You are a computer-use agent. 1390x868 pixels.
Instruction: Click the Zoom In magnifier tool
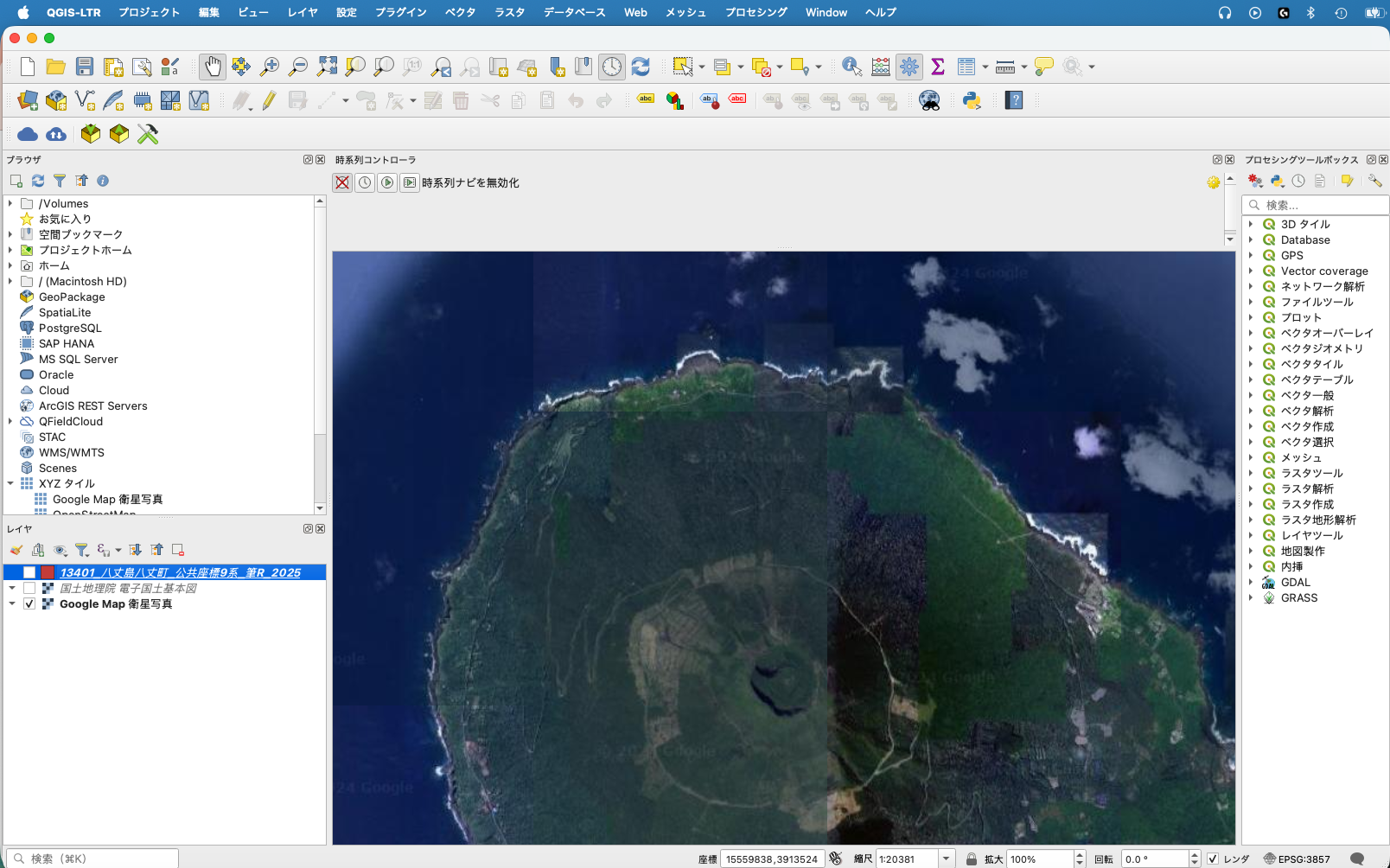(x=270, y=67)
